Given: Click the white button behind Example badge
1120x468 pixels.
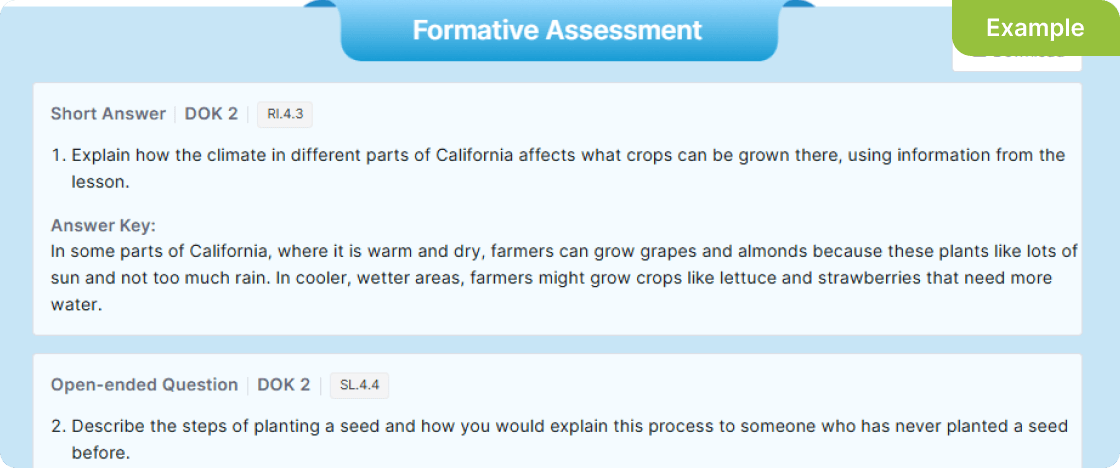Looking at the screenshot, I should (1016, 62).
